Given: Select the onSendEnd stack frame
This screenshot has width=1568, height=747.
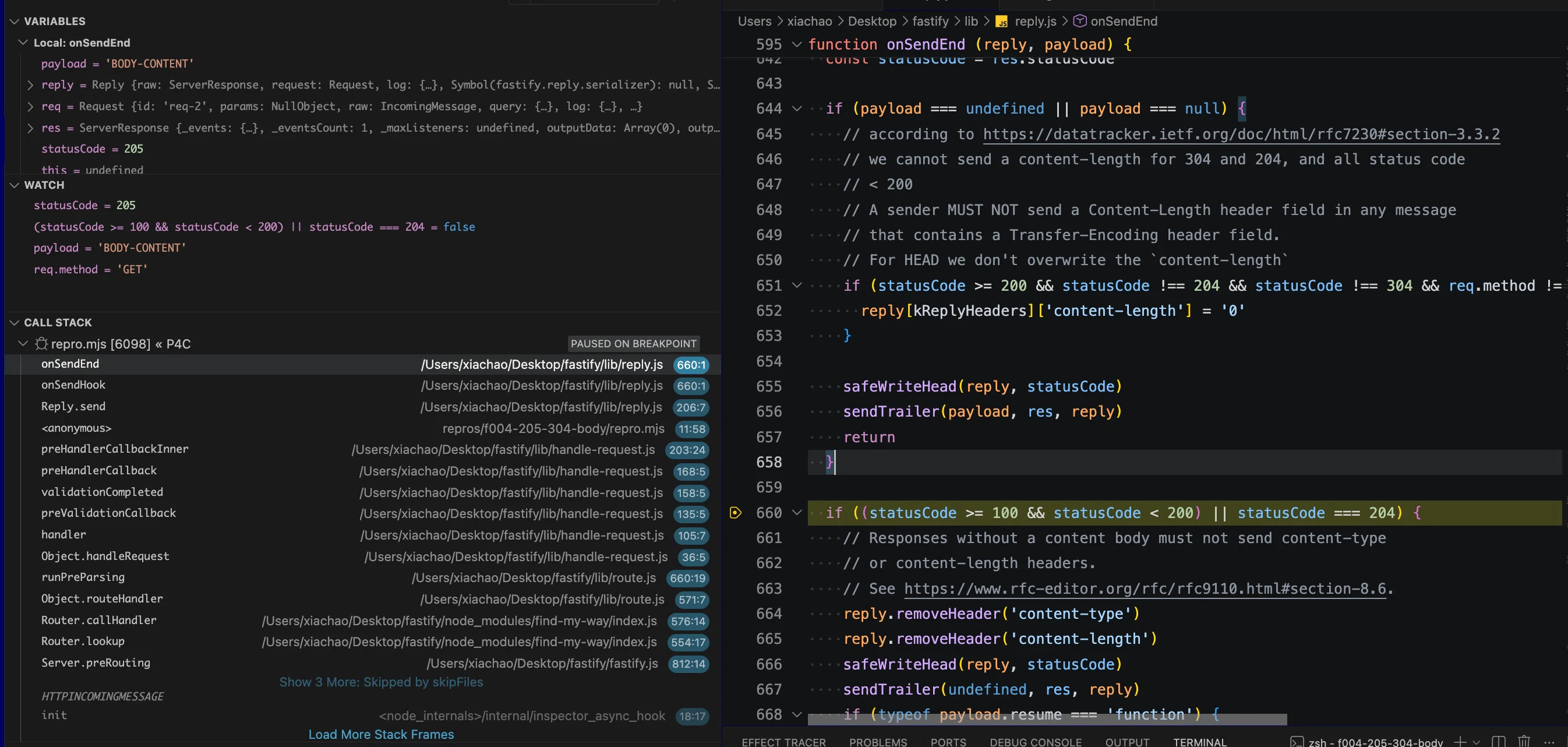Looking at the screenshot, I should pos(363,364).
